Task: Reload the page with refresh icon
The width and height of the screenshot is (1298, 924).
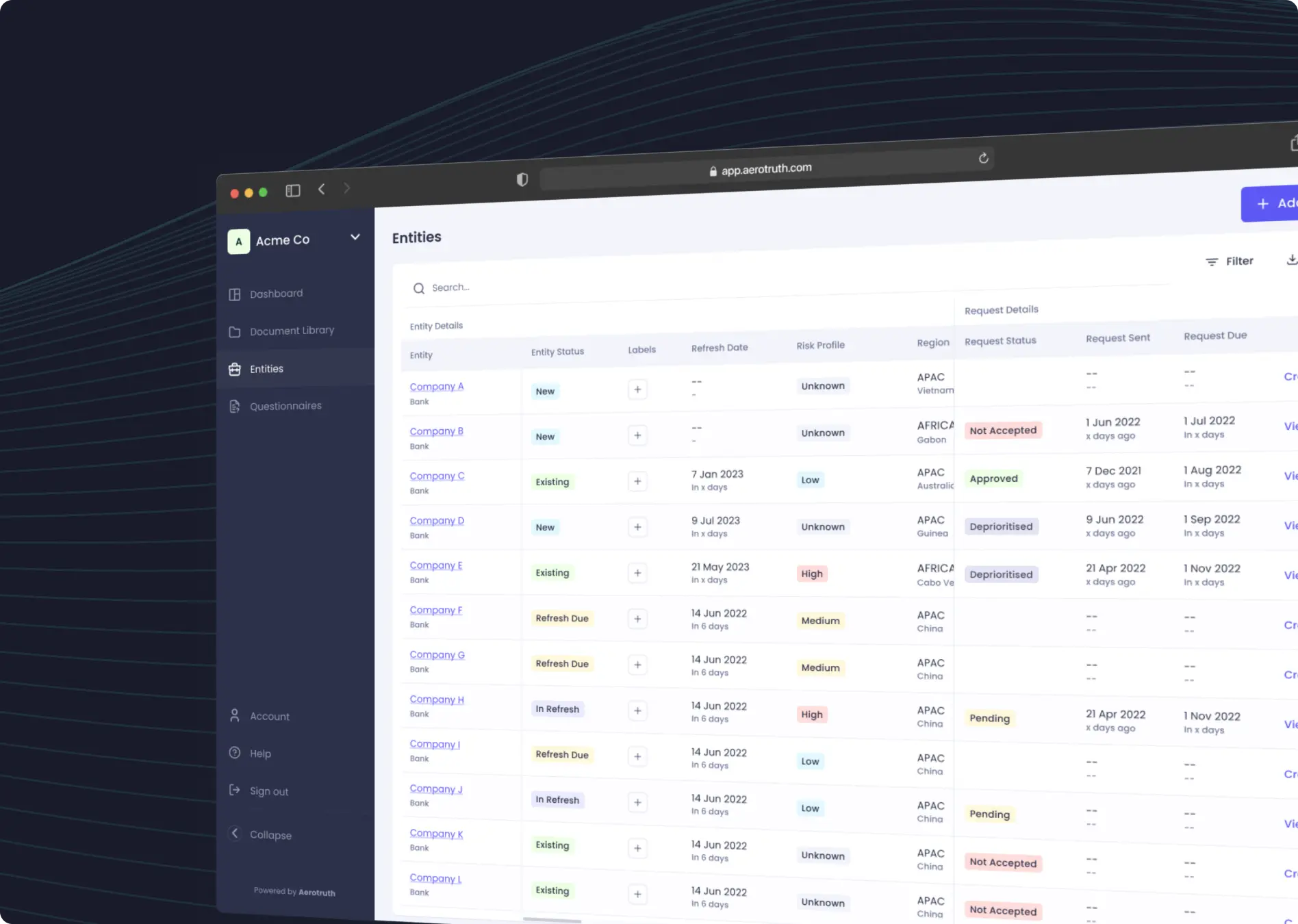Action: click(983, 158)
